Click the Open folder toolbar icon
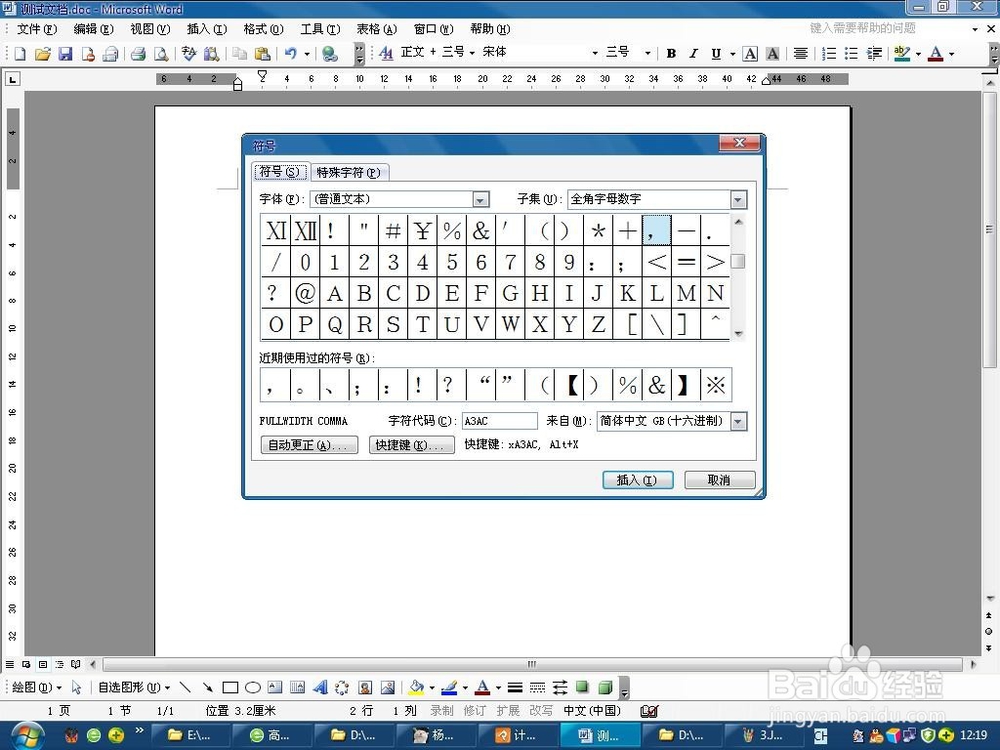This screenshot has width=1000, height=750. [x=43, y=54]
